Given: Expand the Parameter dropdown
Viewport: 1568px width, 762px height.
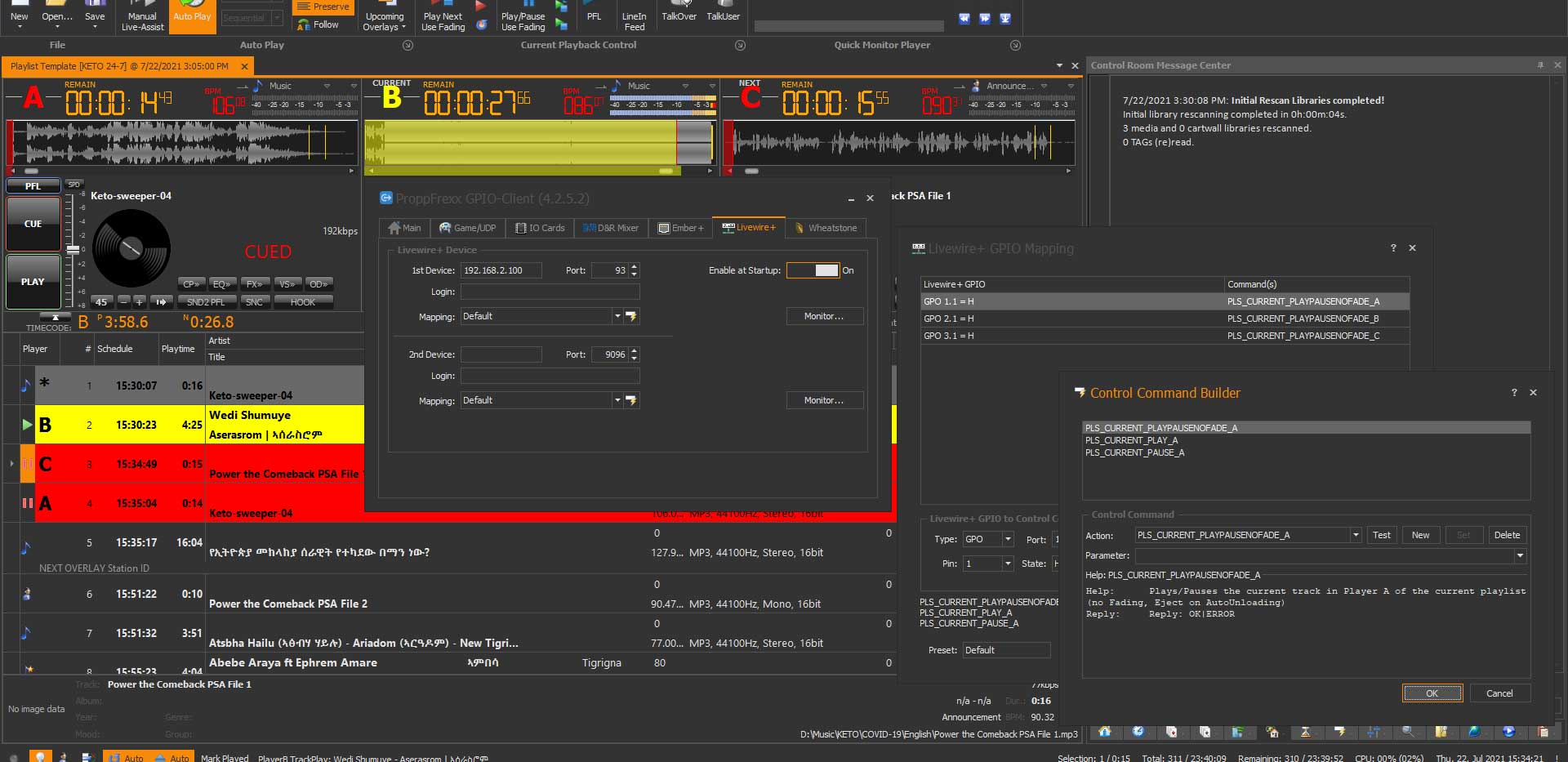Looking at the screenshot, I should coord(1520,555).
